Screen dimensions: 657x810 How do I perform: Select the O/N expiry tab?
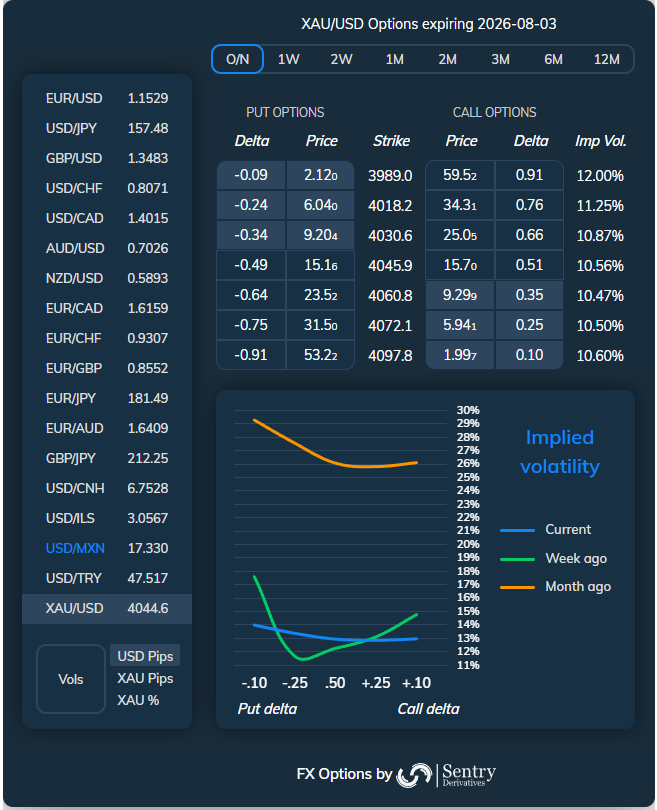tap(238, 59)
